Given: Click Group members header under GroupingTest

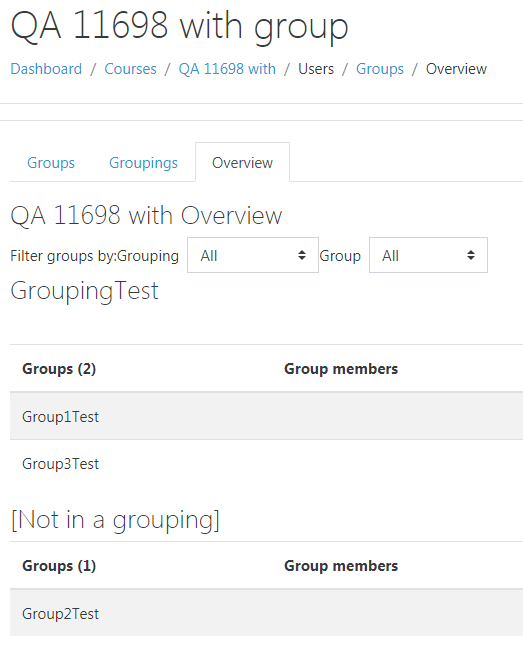Looking at the screenshot, I should [341, 368].
